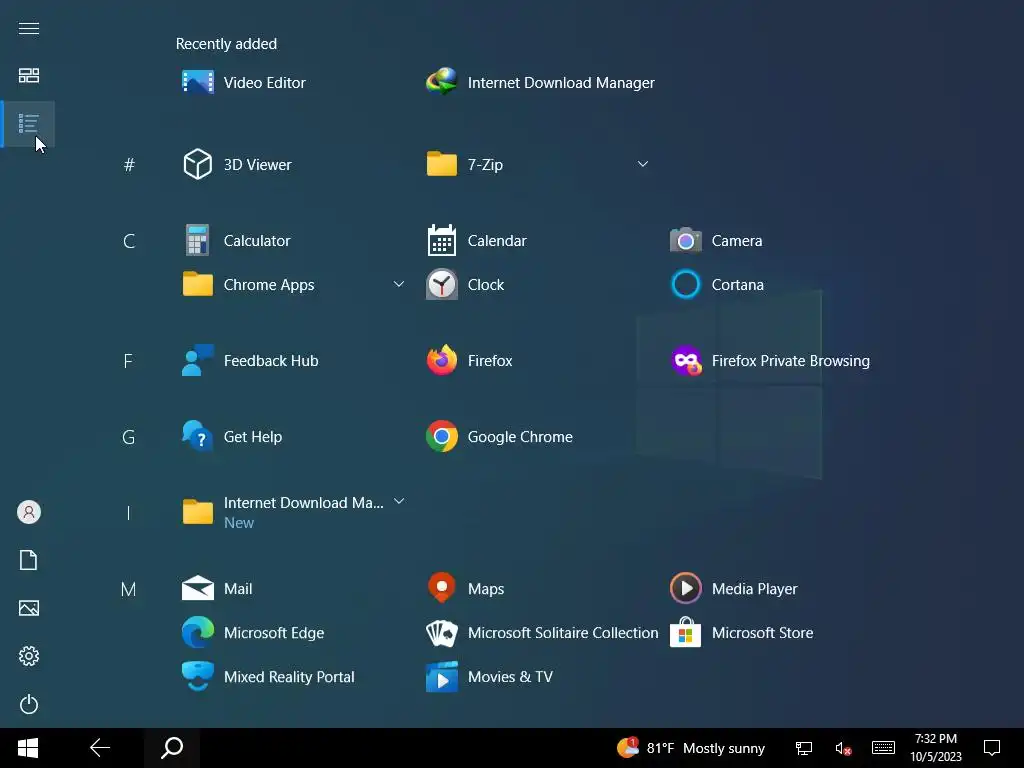Open the Clock app
1024x768 pixels.
click(465, 285)
